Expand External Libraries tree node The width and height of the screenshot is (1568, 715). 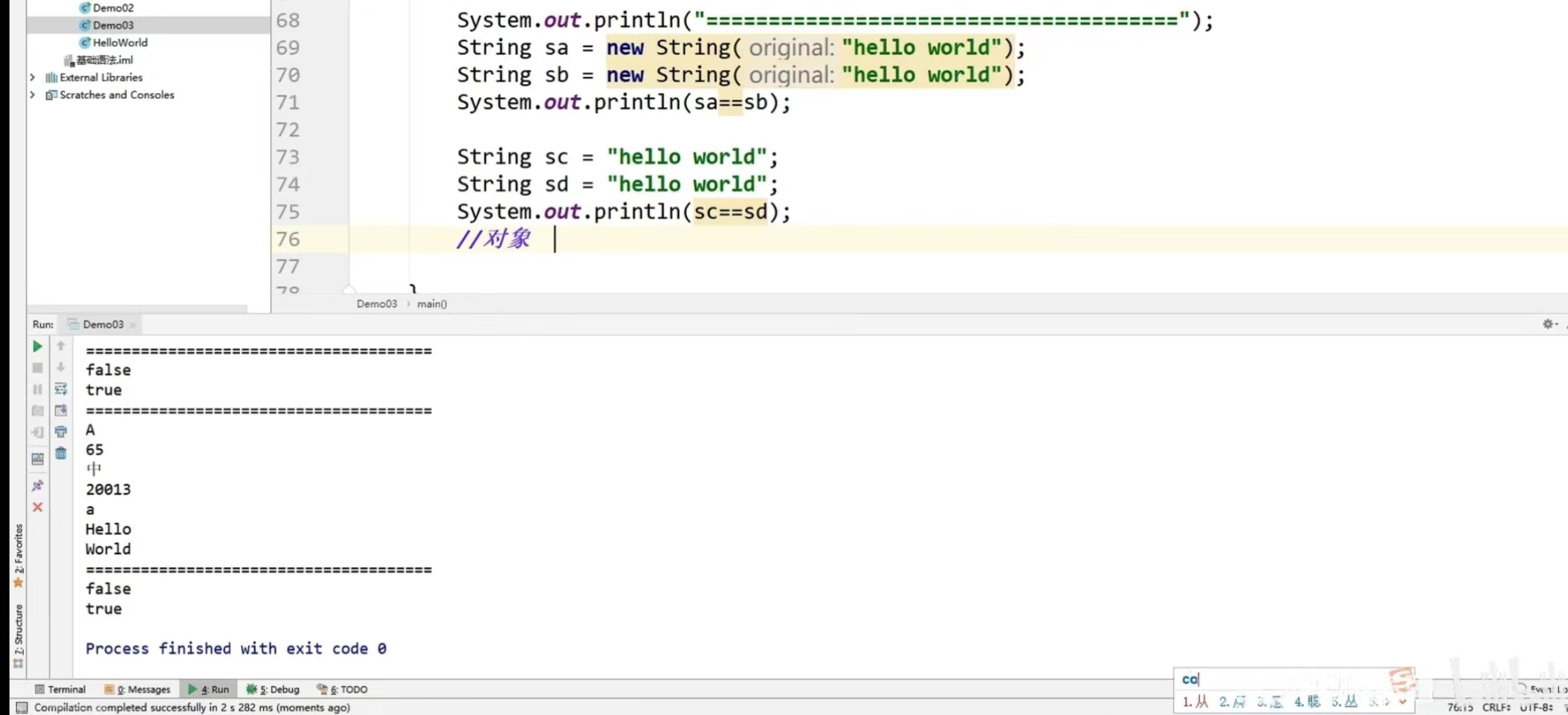(33, 77)
